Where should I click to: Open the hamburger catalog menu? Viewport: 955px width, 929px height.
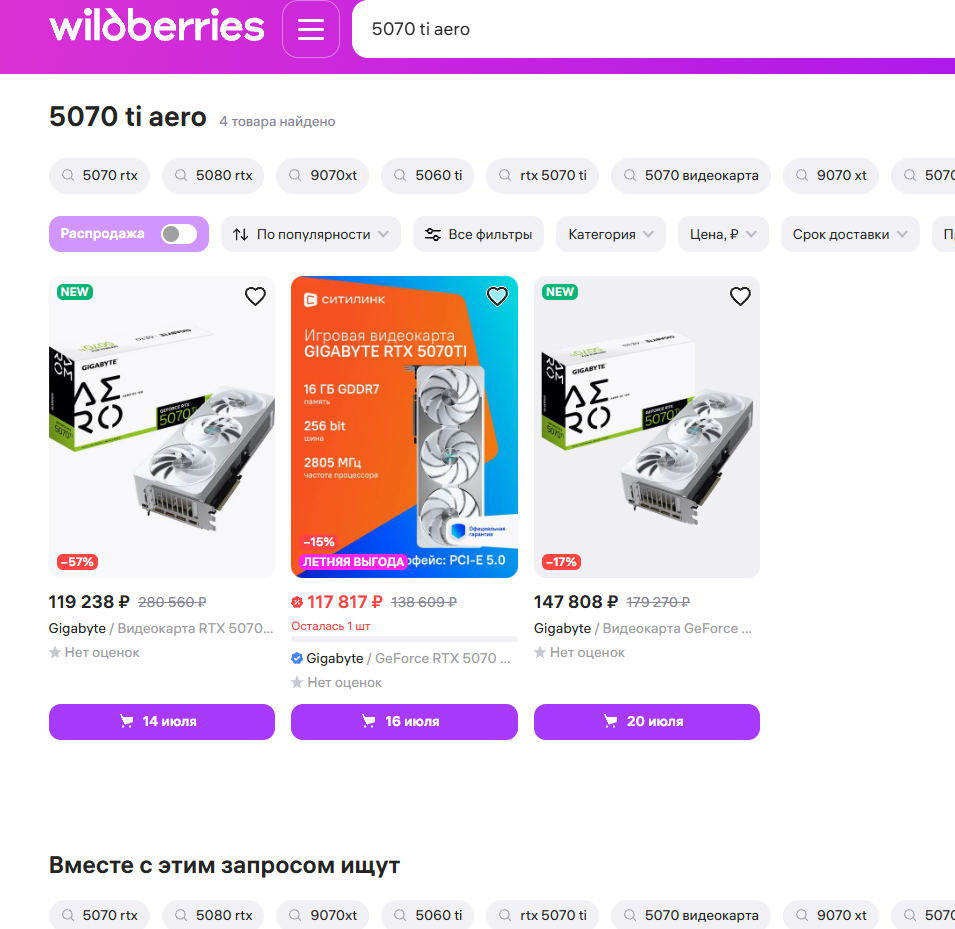pyautogui.click(x=311, y=29)
